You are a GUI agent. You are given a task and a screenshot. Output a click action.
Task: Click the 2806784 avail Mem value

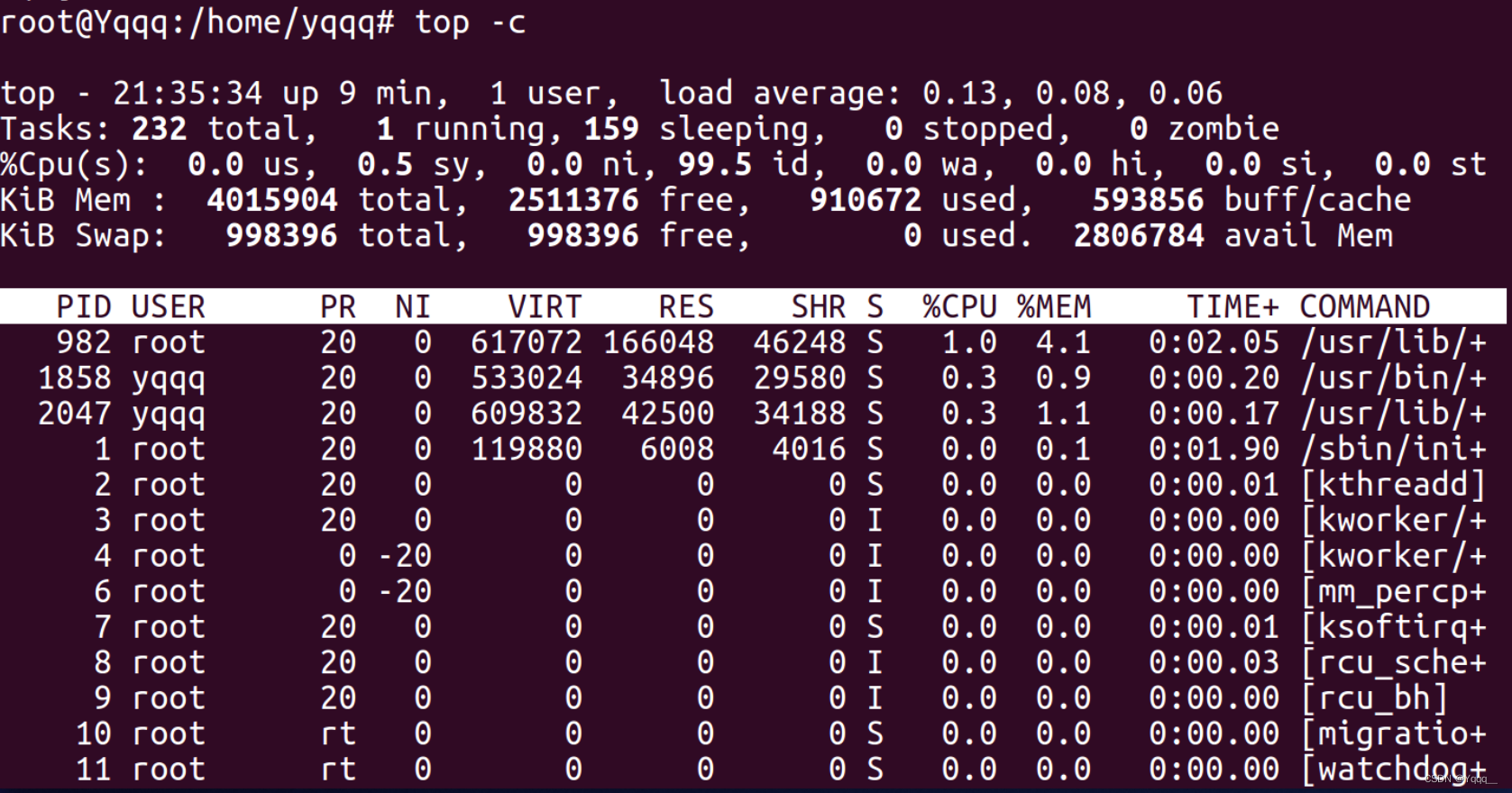click(1139, 235)
